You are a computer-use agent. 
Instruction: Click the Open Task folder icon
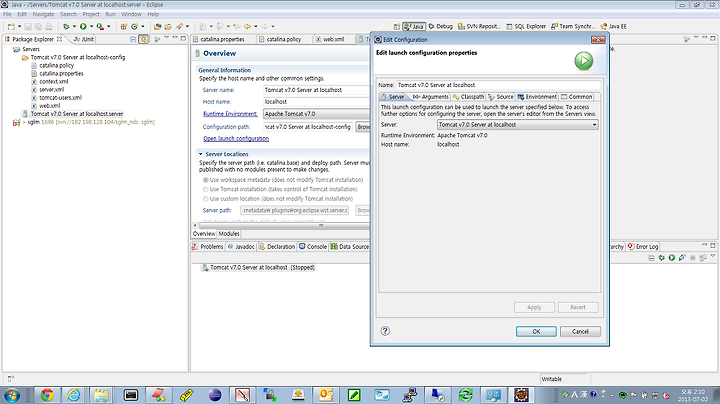pyautogui.click(x=168, y=27)
